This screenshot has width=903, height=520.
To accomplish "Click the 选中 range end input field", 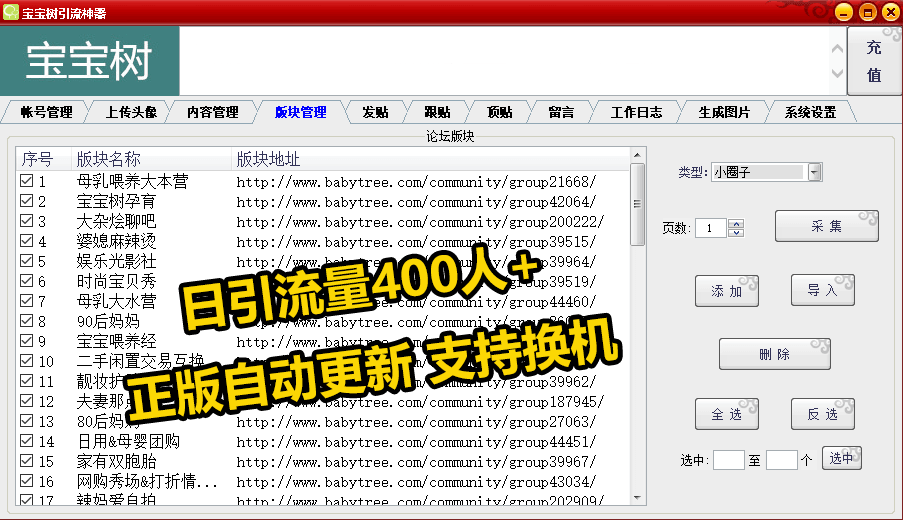I will click(781, 460).
